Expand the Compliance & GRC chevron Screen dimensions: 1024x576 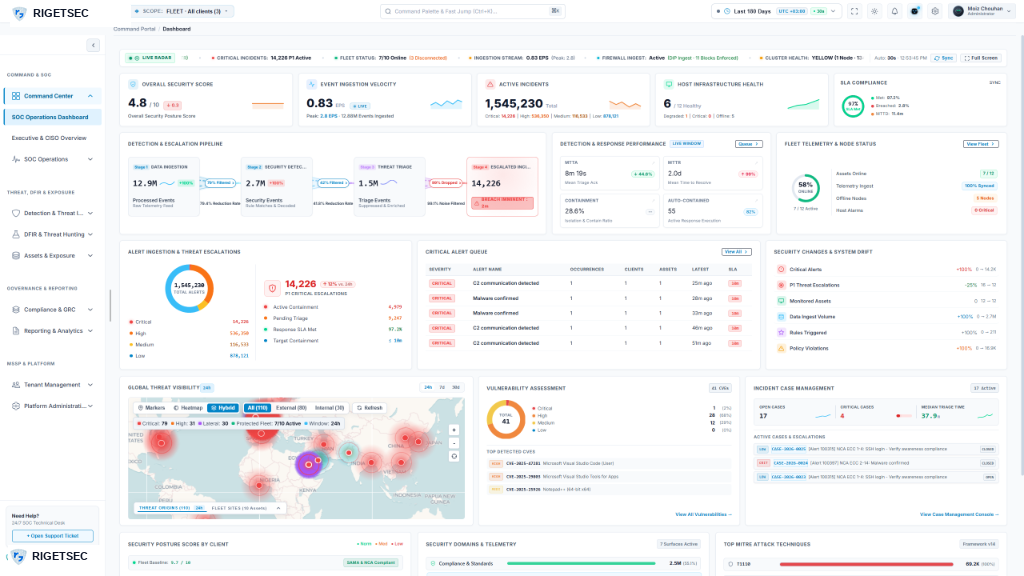90,310
